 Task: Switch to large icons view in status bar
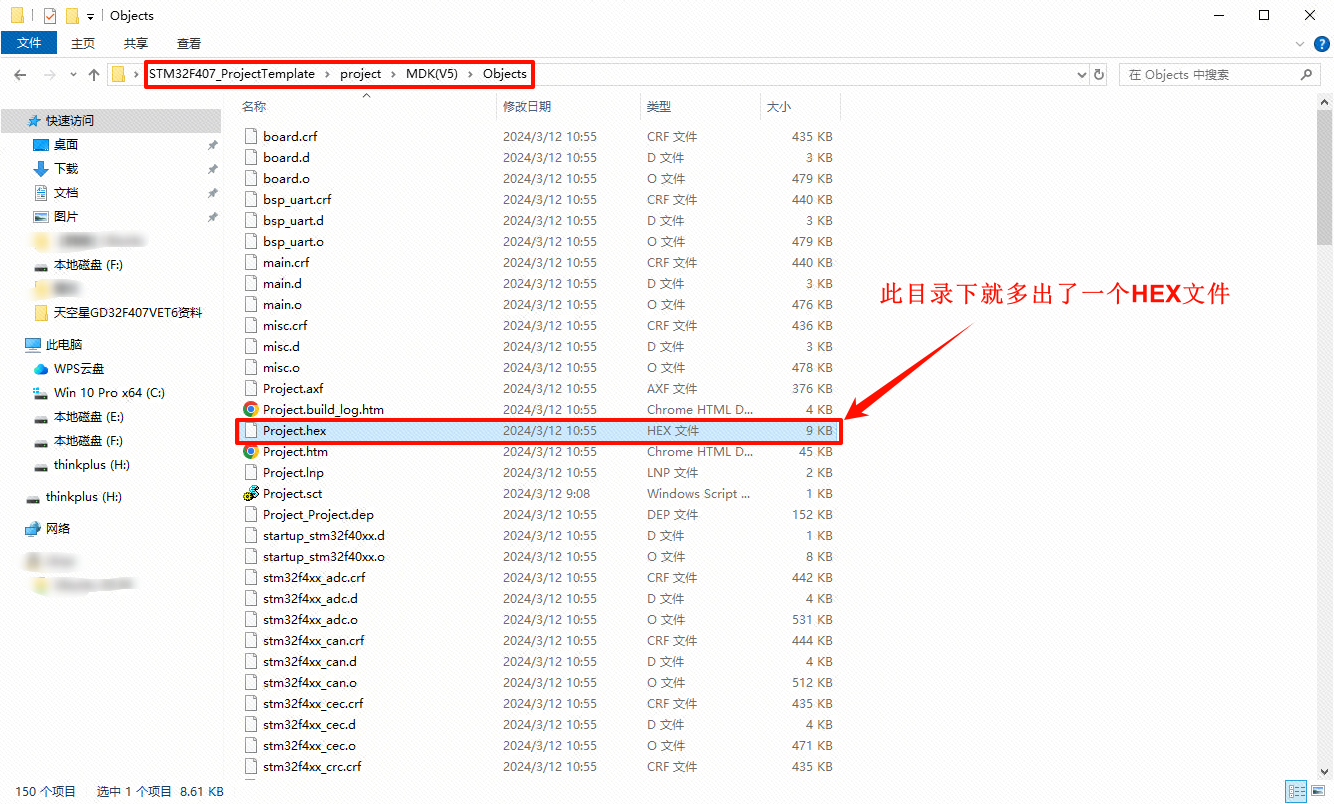coord(1317,791)
